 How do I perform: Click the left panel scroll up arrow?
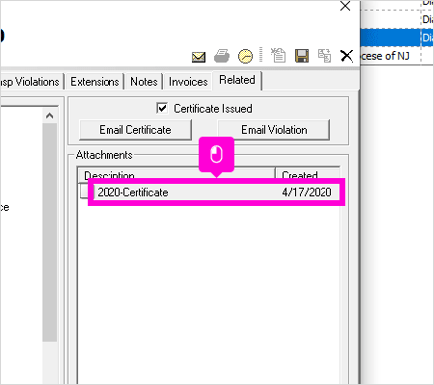coord(50,116)
